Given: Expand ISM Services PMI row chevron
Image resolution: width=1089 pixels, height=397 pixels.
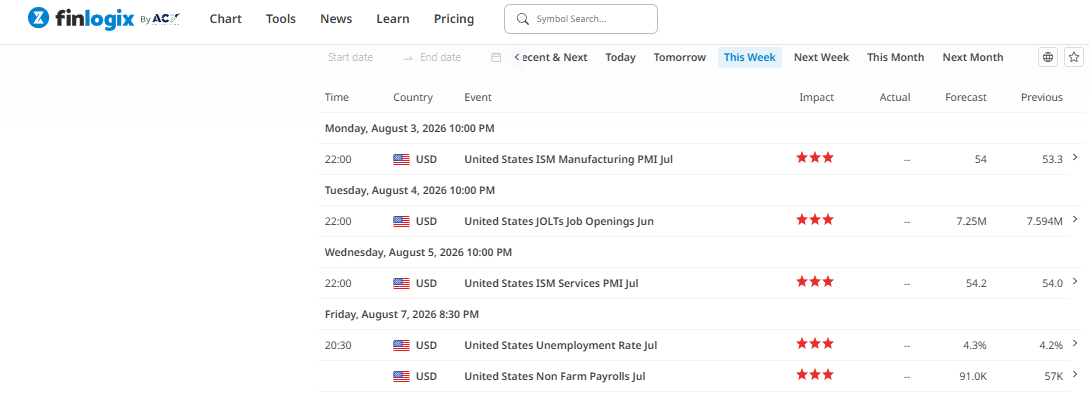Looking at the screenshot, I should coord(1075,281).
